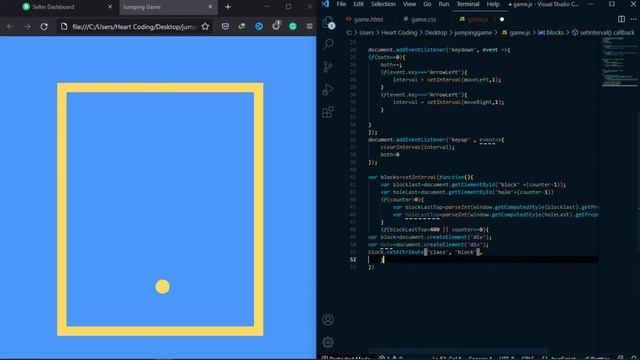Image resolution: width=640 pixels, height=360 pixels.
Task: Open the Selection menu
Action: (x=383, y=4)
